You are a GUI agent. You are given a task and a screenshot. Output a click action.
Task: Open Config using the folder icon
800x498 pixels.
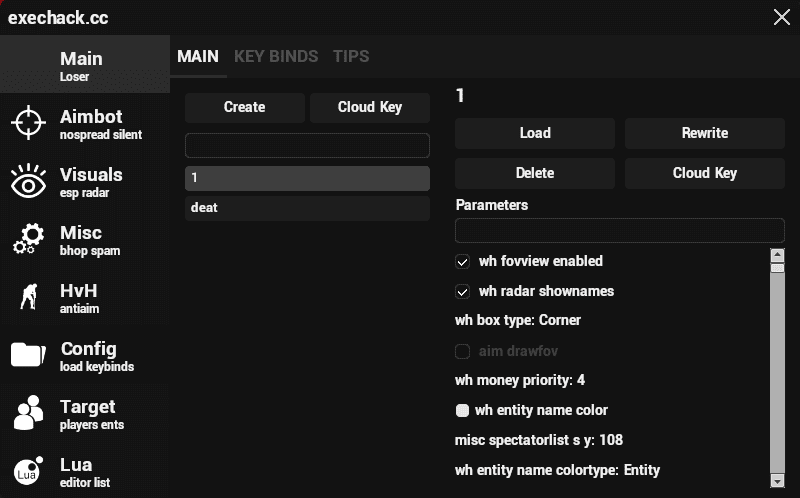(28, 355)
